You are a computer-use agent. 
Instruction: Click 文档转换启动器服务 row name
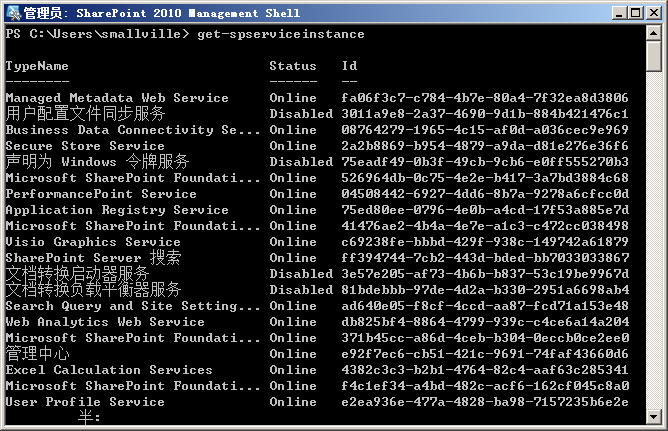78,274
